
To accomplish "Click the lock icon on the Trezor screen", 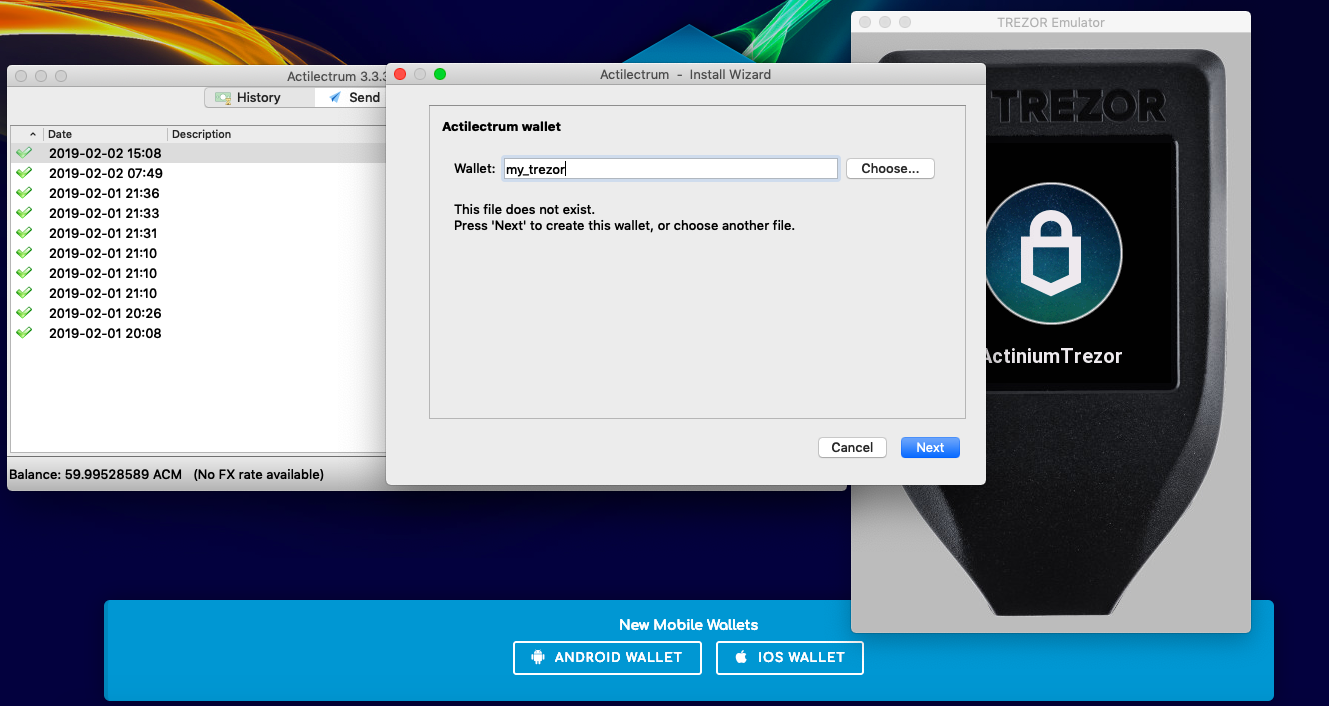I will 1053,253.
